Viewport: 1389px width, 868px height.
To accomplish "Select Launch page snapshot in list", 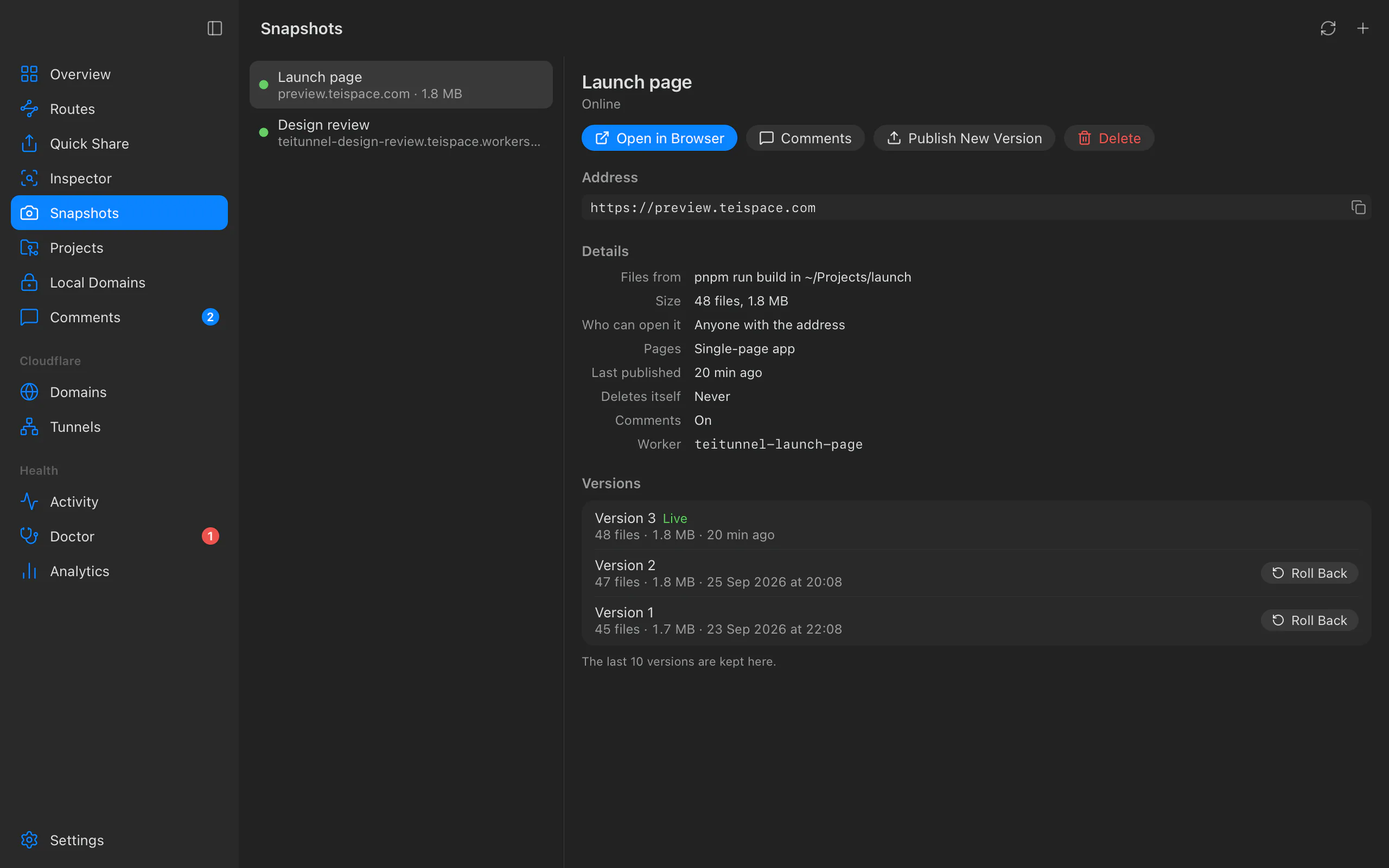I will pos(400,85).
